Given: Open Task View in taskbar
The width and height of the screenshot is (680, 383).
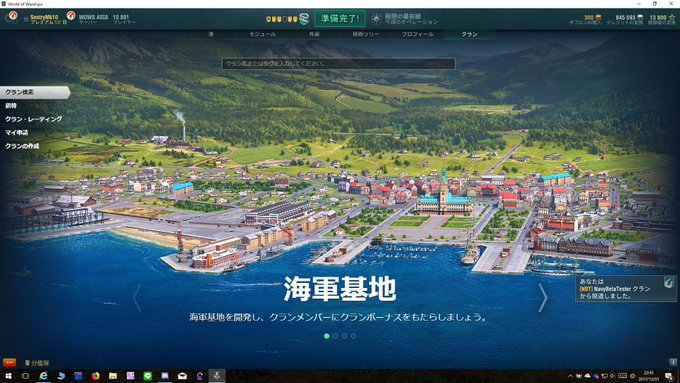Looking at the screenshot, I should click(26, 376).
